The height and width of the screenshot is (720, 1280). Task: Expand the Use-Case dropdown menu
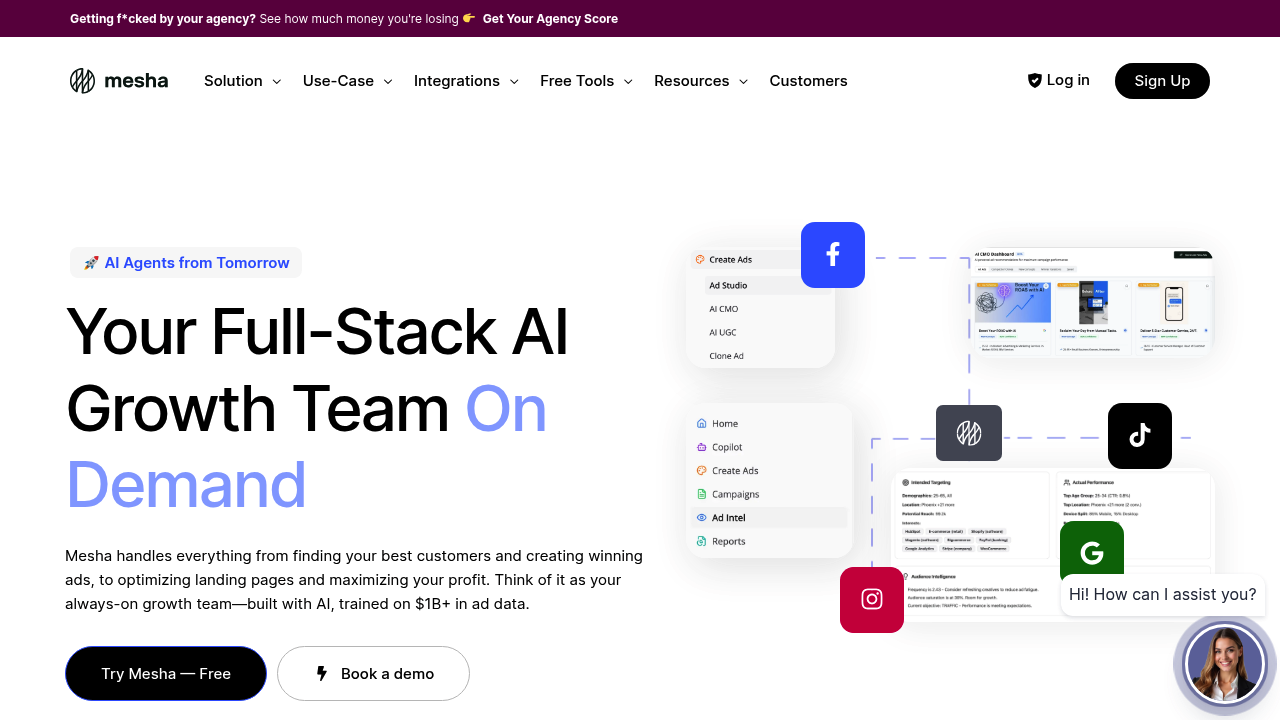[x=347, y=81]
